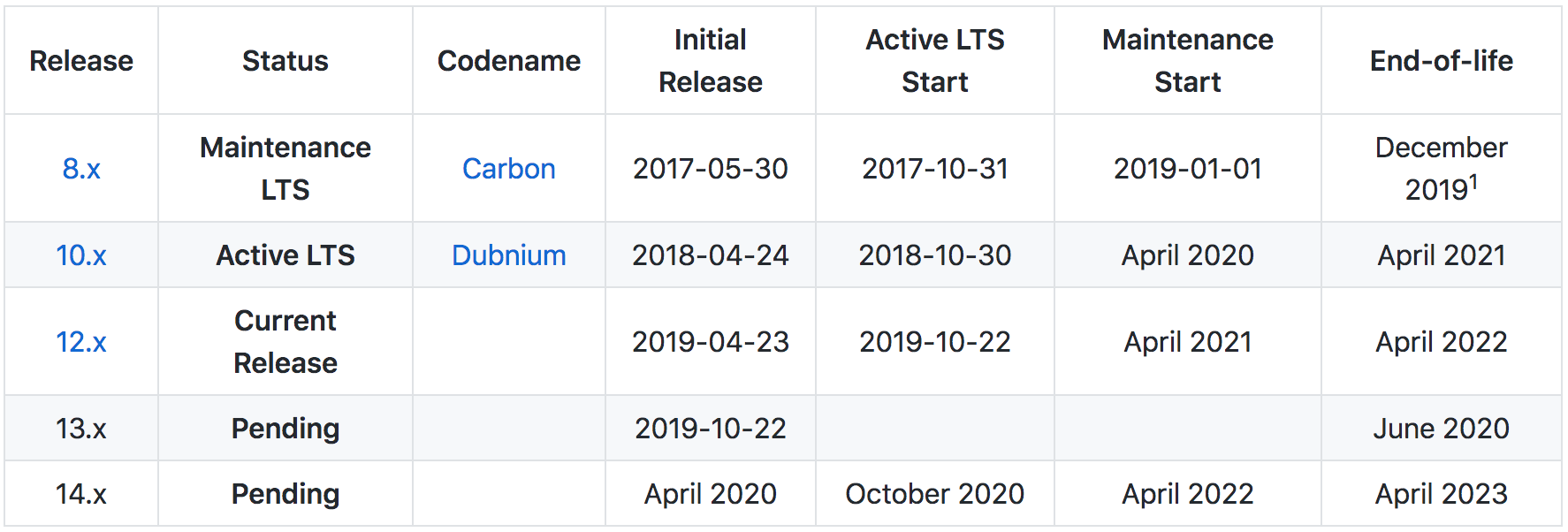Select the Active LTS Start header

pyautogui.click(x=935, y=61)
